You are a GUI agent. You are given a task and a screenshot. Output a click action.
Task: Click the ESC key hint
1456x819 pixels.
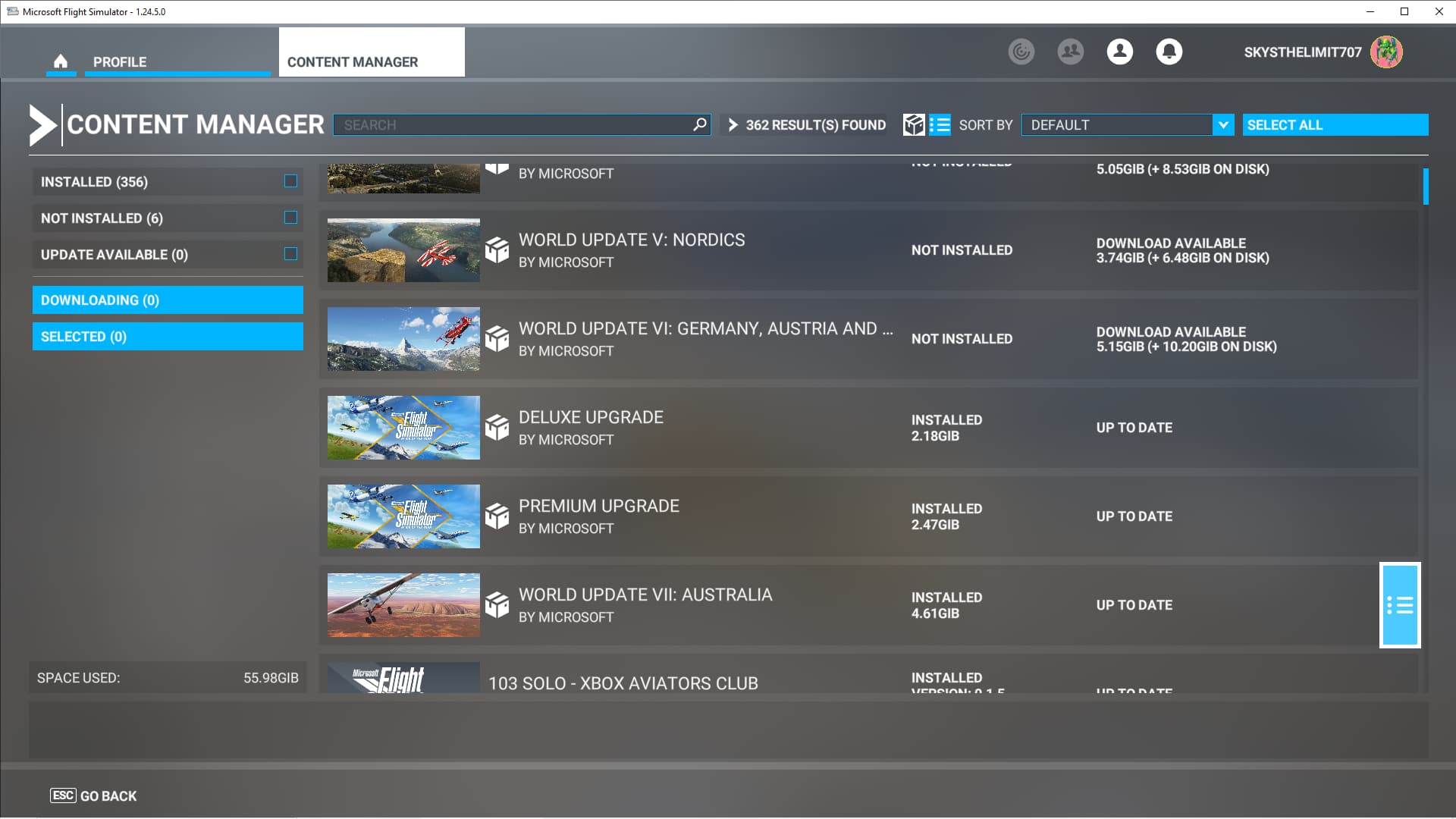pos(63,795)
